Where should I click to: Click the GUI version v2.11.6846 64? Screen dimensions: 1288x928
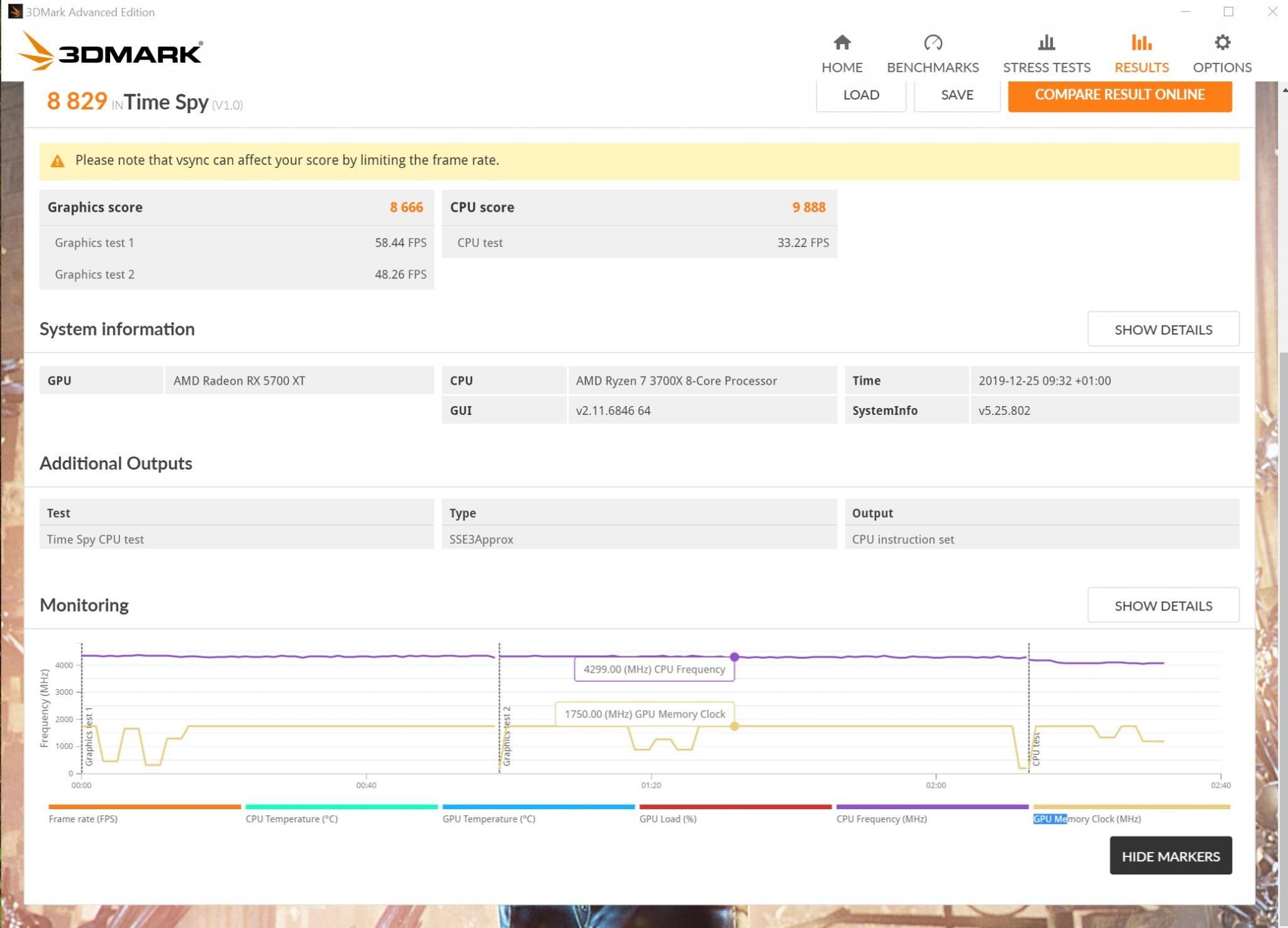pyautogui.click(x=613, y=411)
